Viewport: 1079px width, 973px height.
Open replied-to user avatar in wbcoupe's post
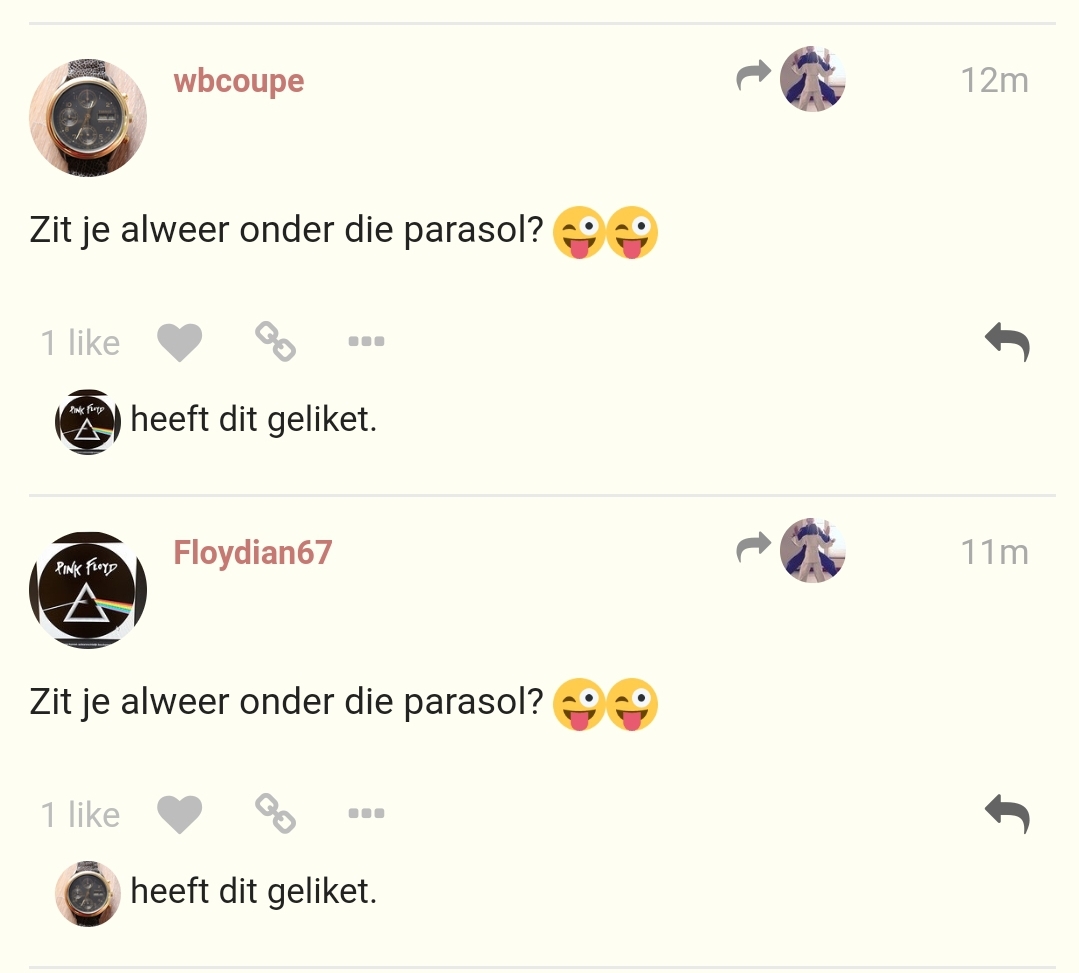[813, 78]
